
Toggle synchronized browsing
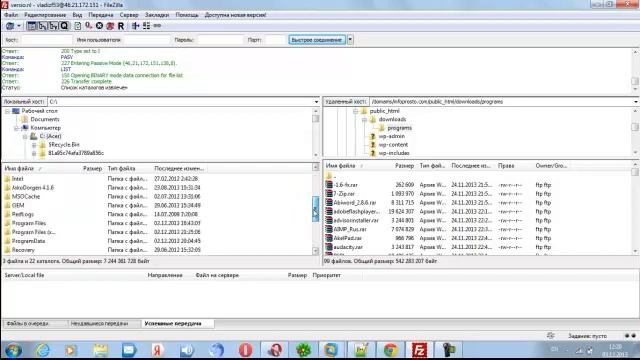pos(157,26)
